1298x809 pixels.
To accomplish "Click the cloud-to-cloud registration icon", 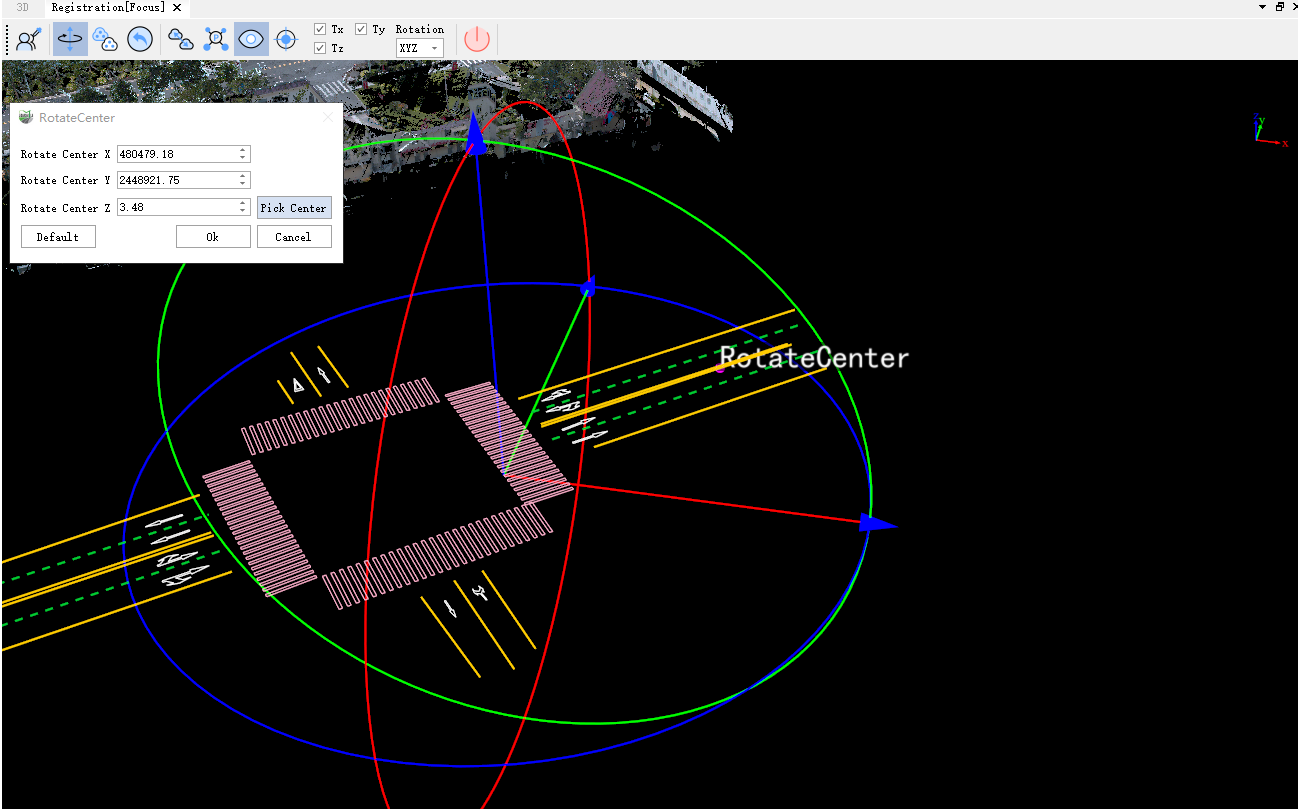I will tap(181, 39).
